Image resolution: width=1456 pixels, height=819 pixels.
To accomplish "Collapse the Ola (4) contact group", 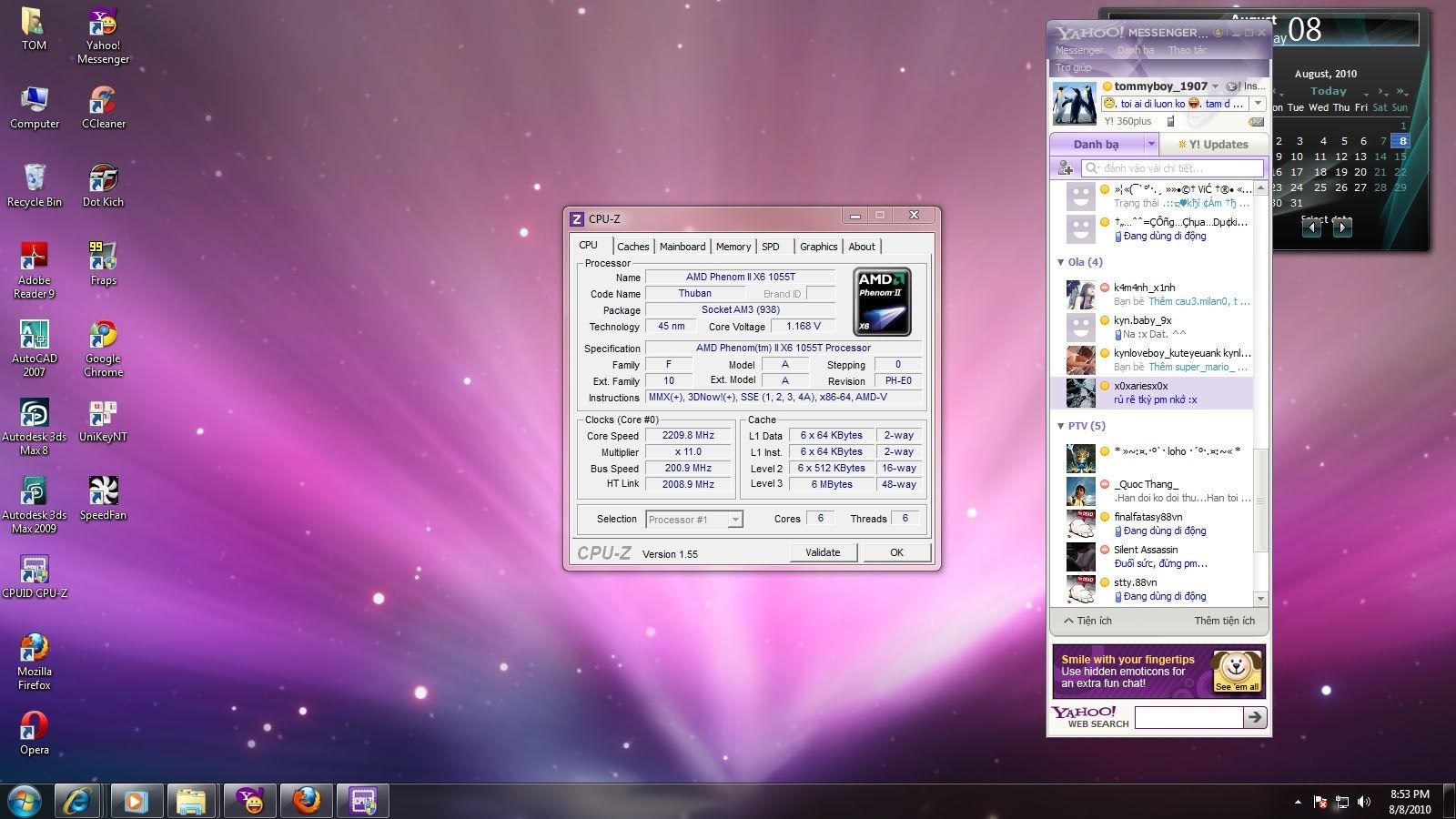I will pyautogui.click(x=1061, y=262).
